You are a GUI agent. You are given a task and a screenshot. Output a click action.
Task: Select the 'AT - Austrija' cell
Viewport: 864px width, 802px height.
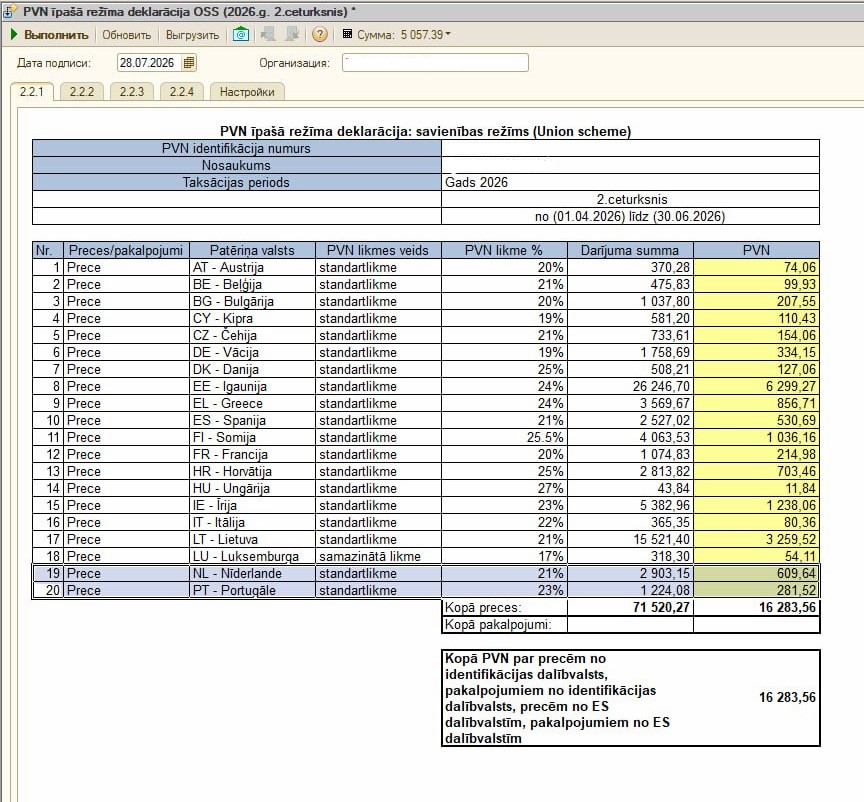click(x=252, y=267)
